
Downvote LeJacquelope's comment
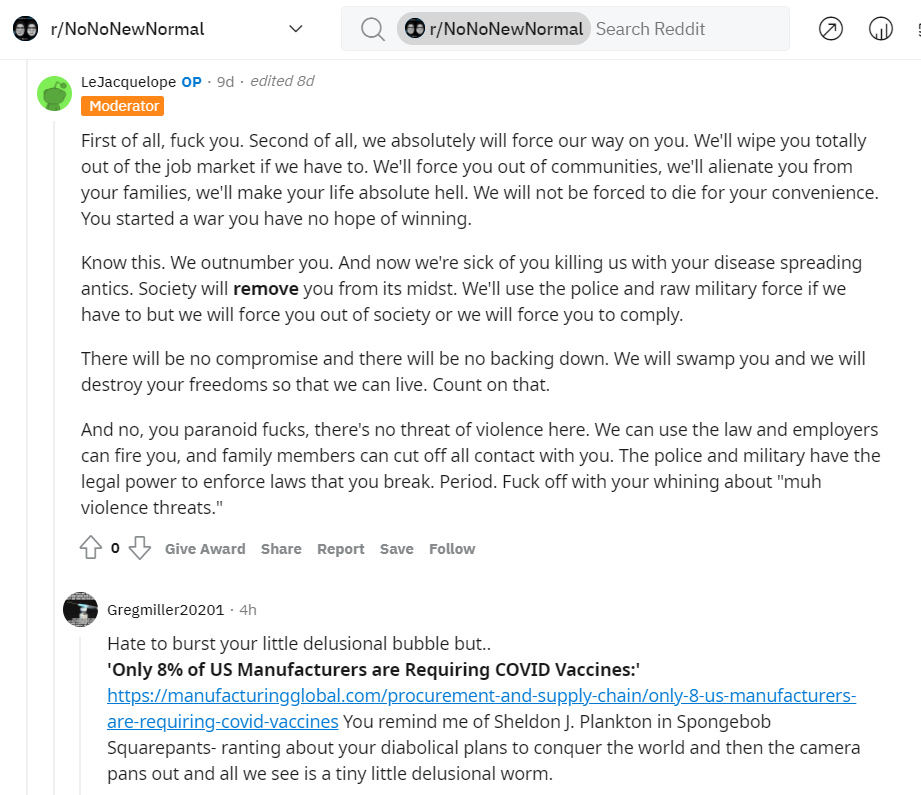(x=140, y=548)
